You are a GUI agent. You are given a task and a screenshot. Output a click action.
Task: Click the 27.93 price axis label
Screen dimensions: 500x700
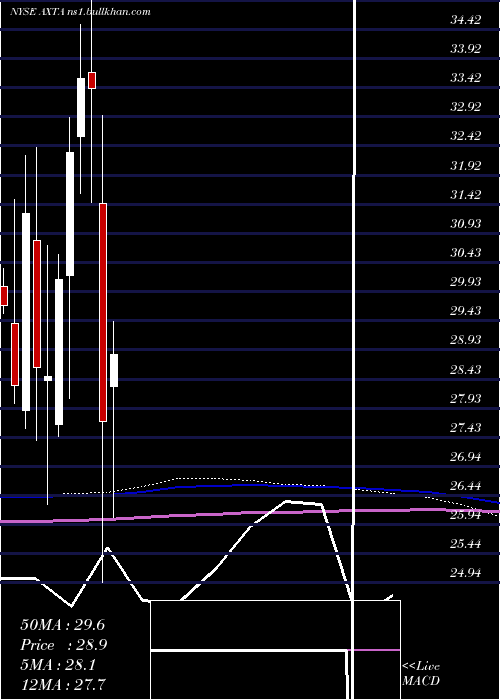tap(466, 399)
